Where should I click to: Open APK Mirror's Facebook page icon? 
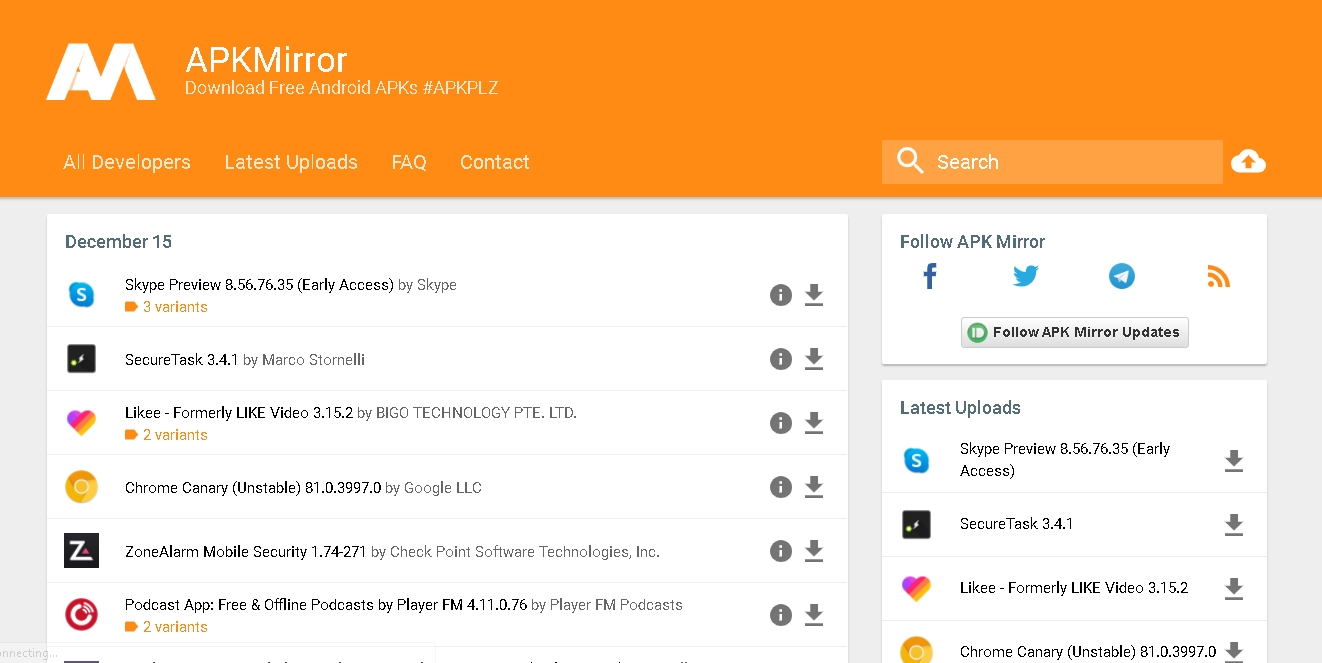pyautogui.click(x=930, y=276)
